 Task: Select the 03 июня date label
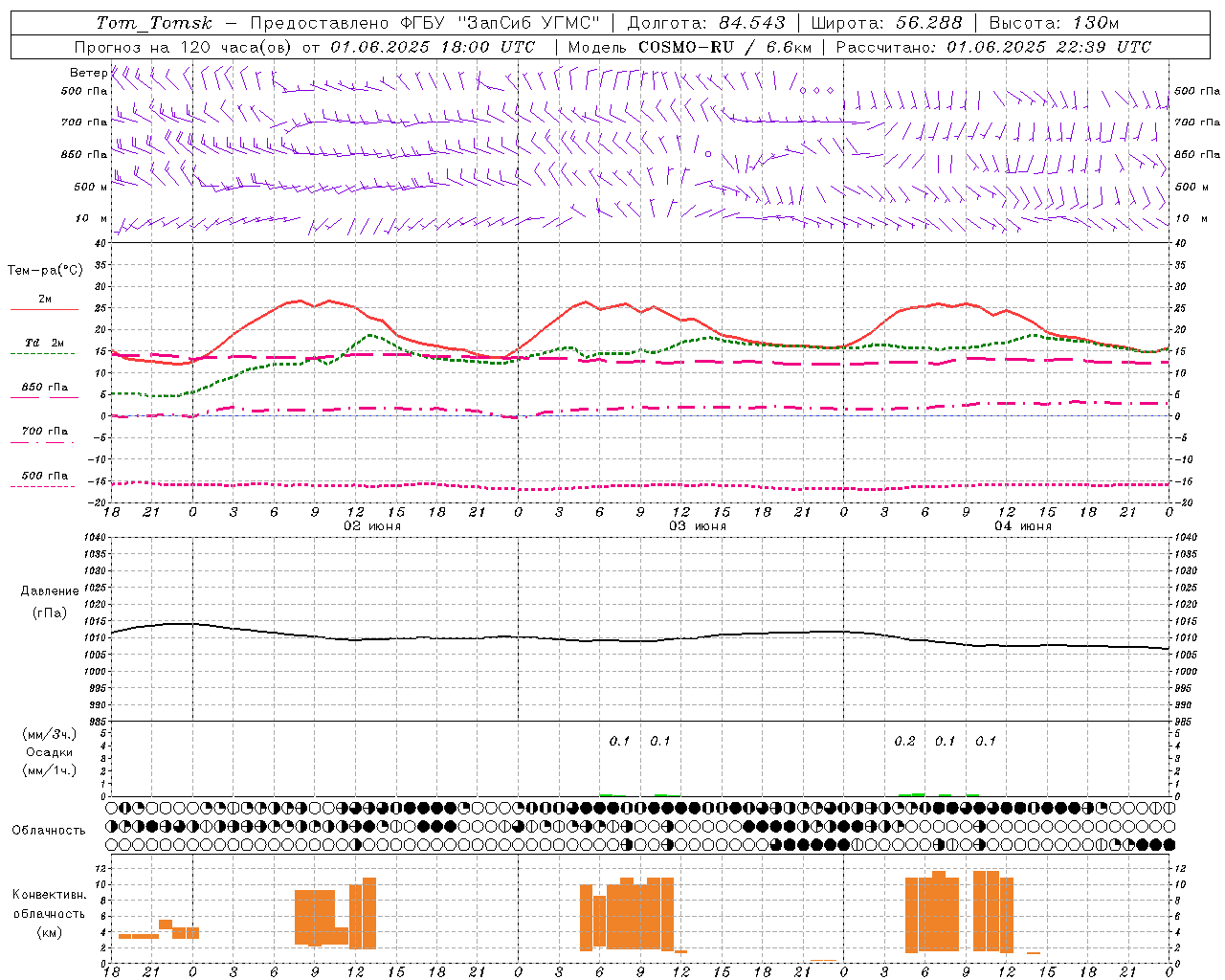click(x=698, y=526)
